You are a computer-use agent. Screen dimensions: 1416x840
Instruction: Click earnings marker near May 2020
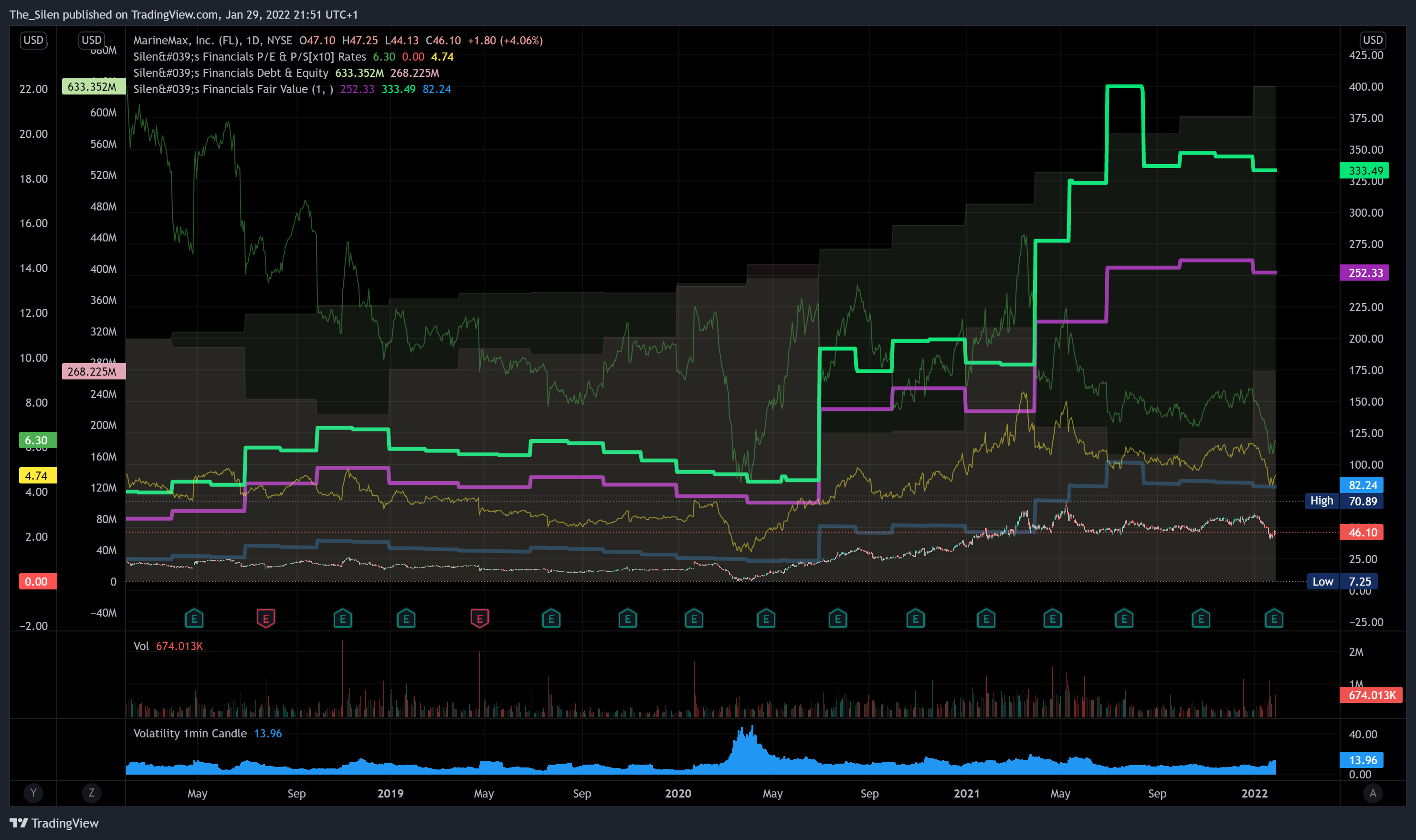pyautogui.click(x=766, y=619)
